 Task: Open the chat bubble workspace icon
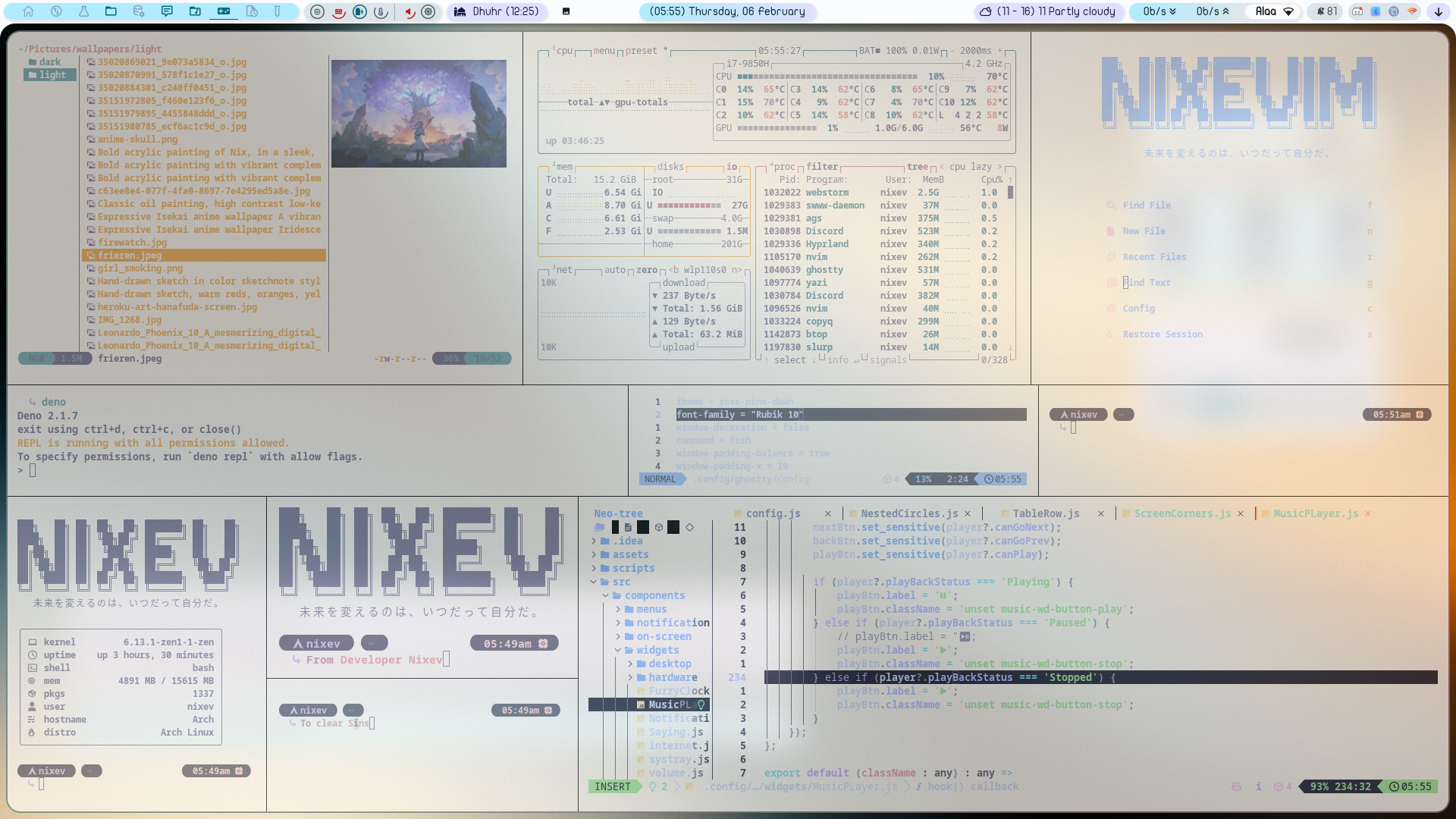(167, 11)
